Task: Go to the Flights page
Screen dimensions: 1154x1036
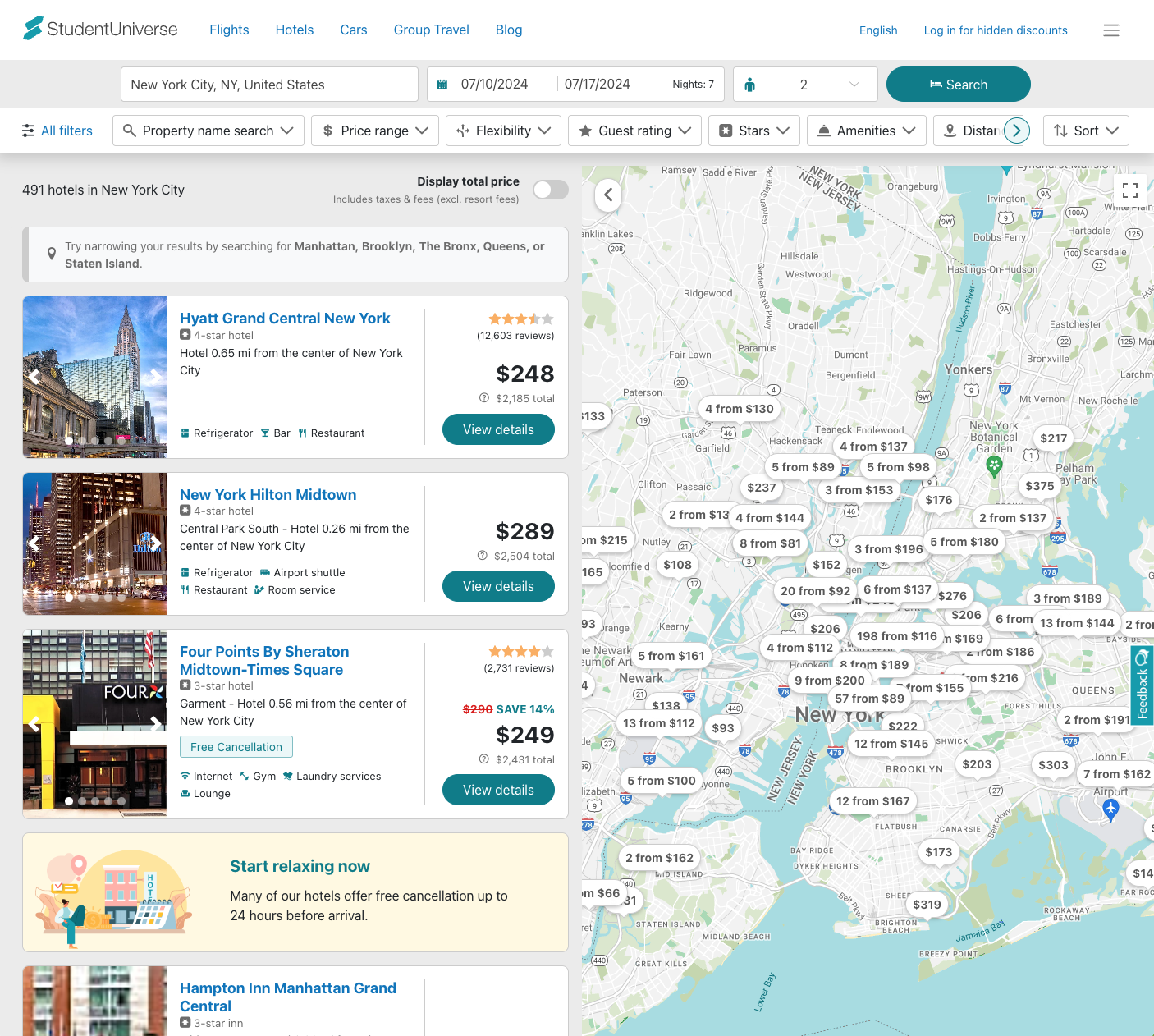Action: pyautogui.click(x=229, y=30)
